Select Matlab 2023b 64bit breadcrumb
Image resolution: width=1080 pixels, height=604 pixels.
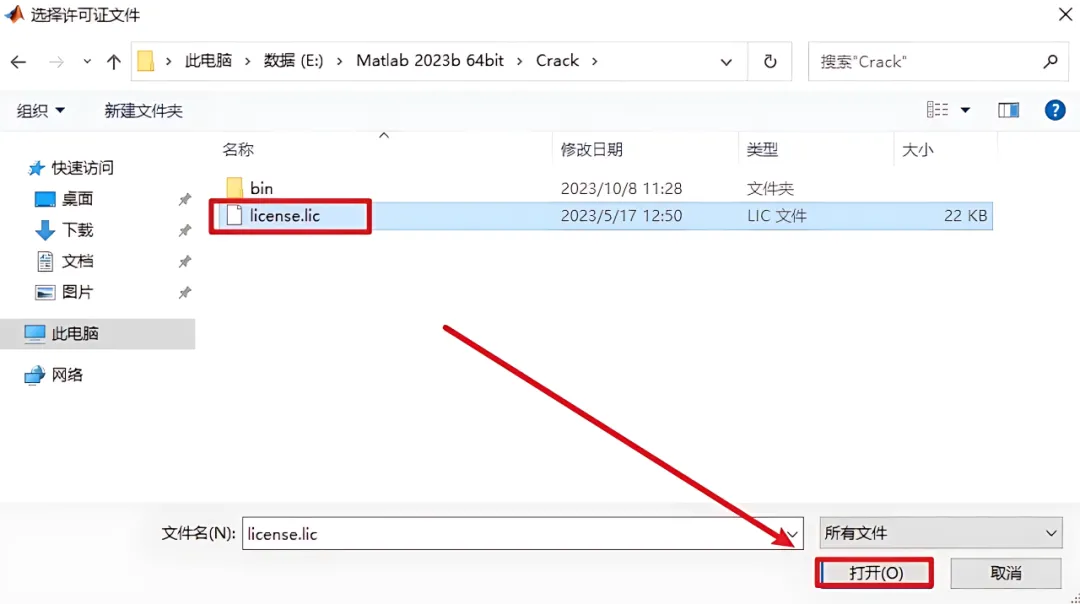pos(430,61)
